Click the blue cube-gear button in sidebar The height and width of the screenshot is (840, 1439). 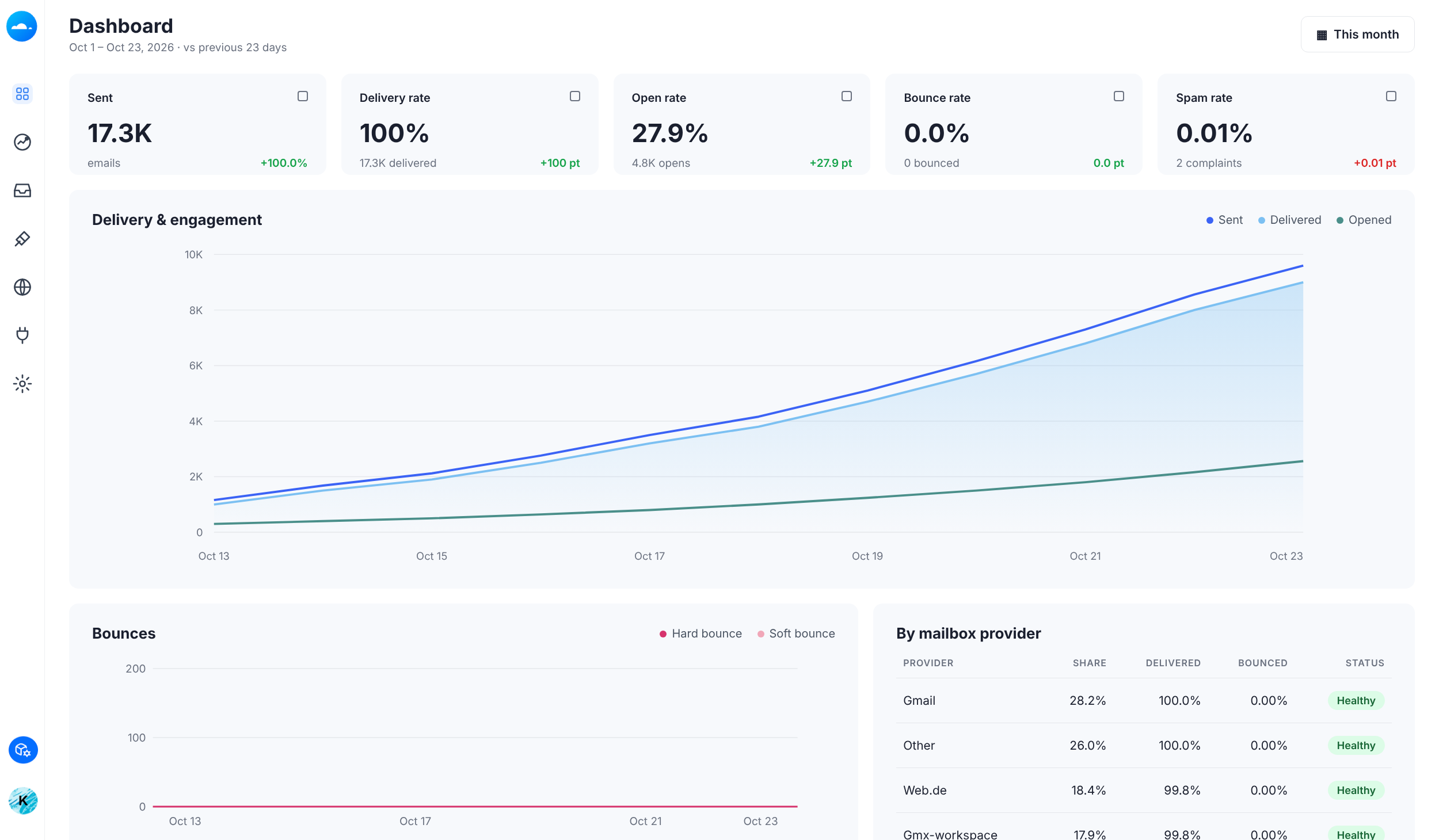[23, 750]
